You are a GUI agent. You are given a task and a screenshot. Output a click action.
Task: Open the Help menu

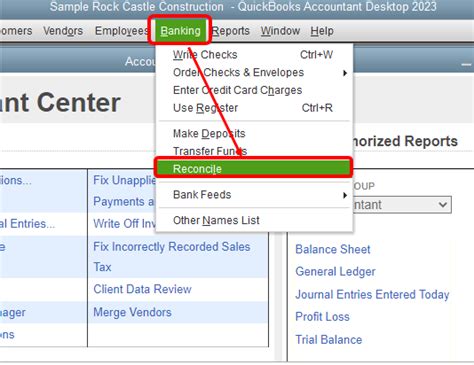322,31
